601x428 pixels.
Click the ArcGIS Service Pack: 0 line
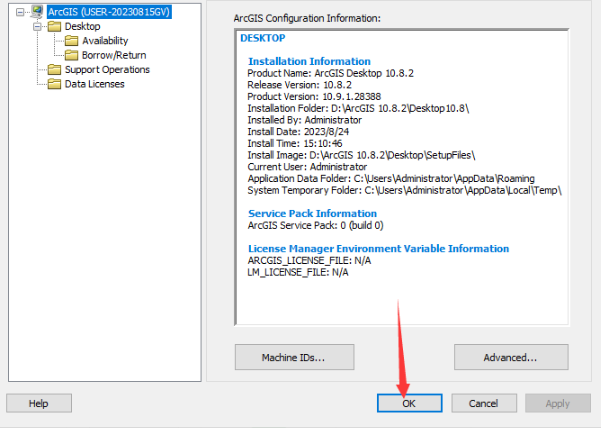pos(315,225)
